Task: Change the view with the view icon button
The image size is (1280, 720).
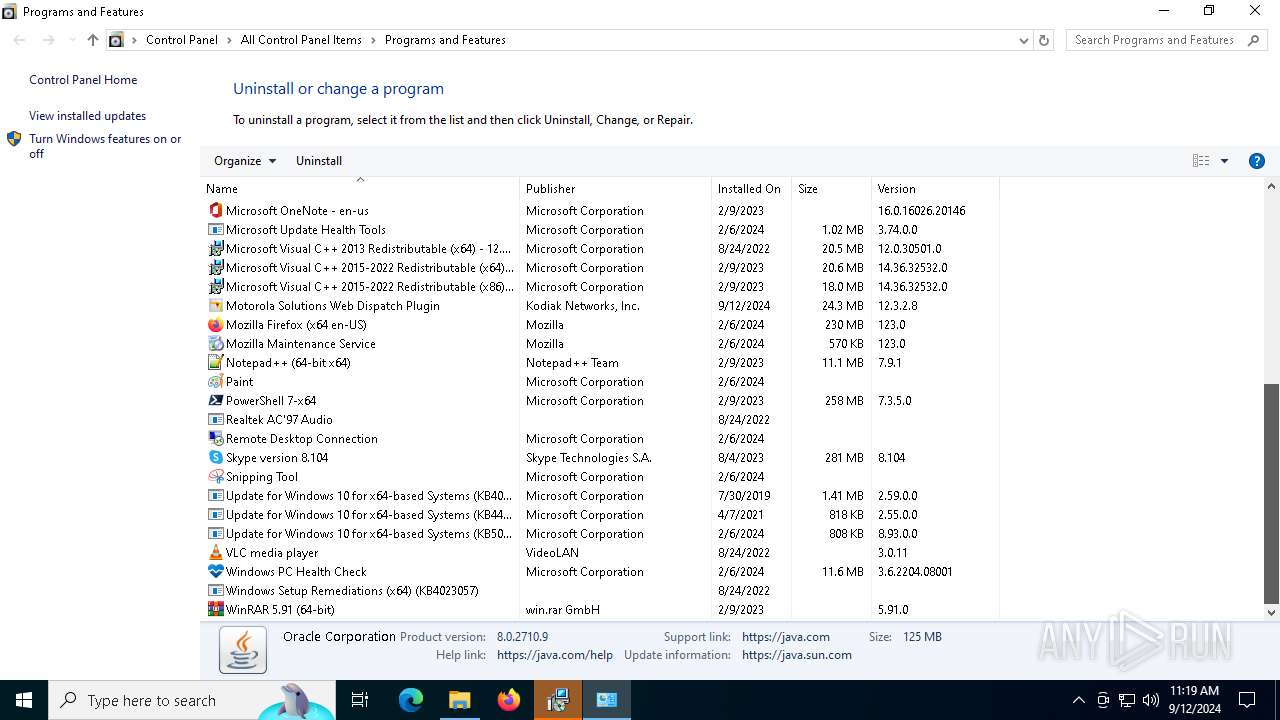Action: point(1201,161)
